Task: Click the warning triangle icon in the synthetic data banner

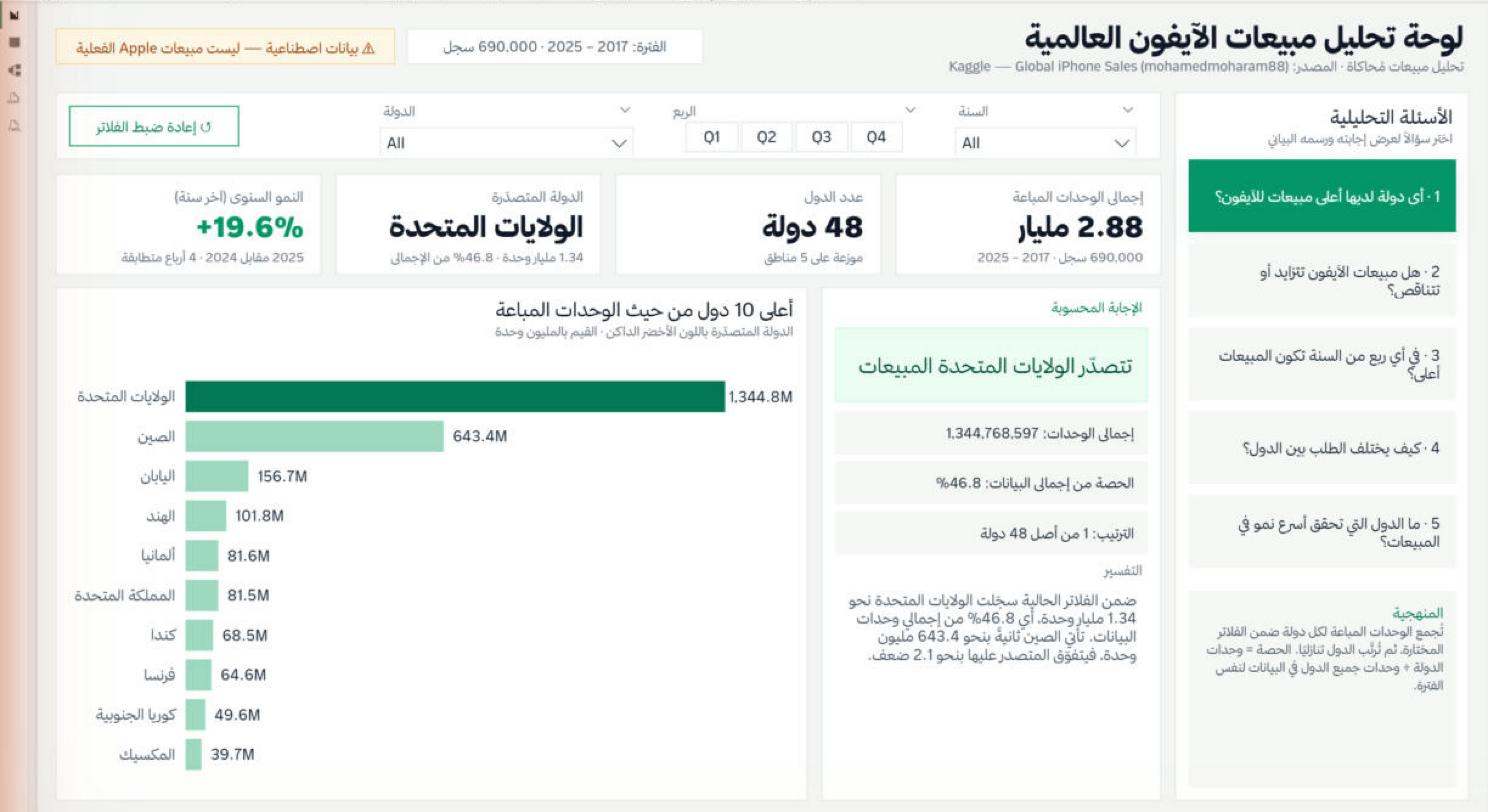Action: 368,47
